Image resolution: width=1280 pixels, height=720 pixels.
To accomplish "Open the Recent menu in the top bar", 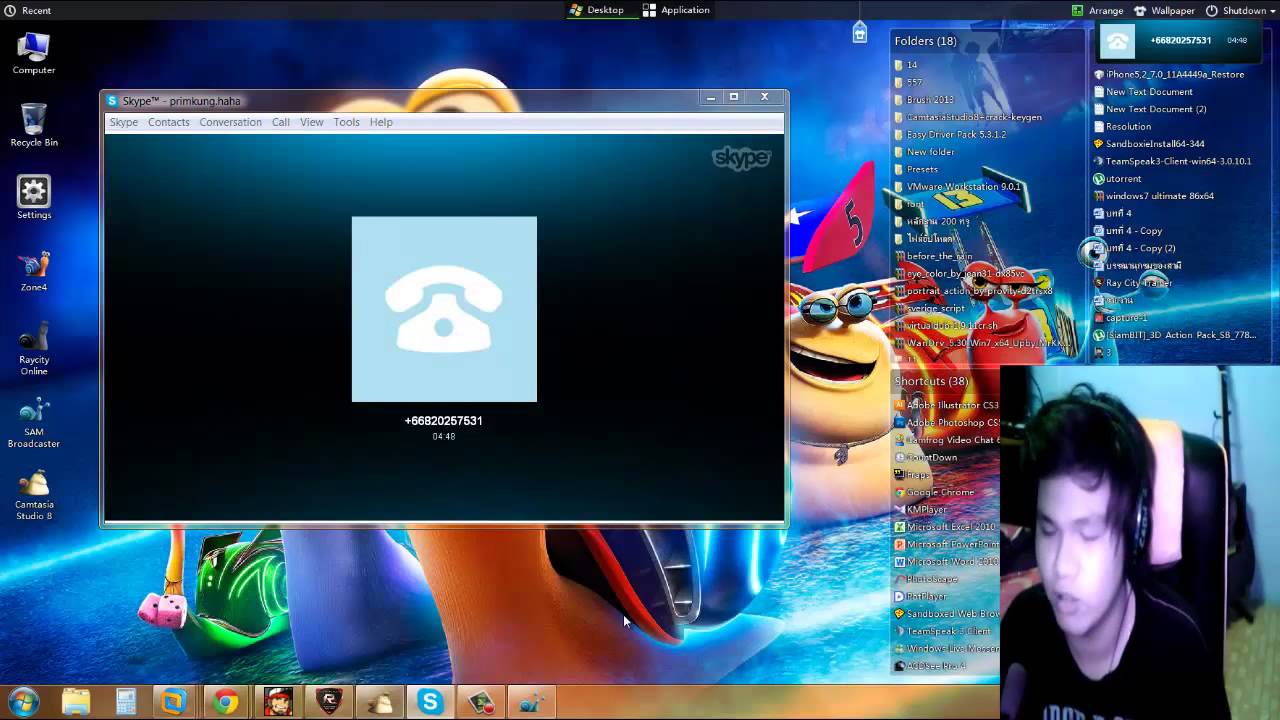I will 28,10.
